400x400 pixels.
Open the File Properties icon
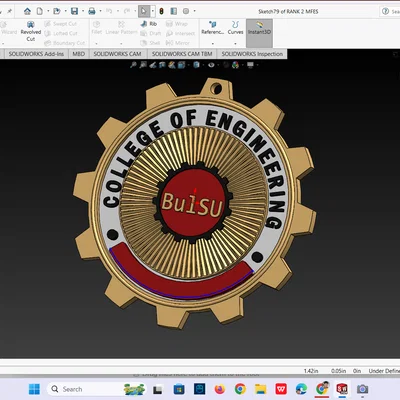coord(174,11)
